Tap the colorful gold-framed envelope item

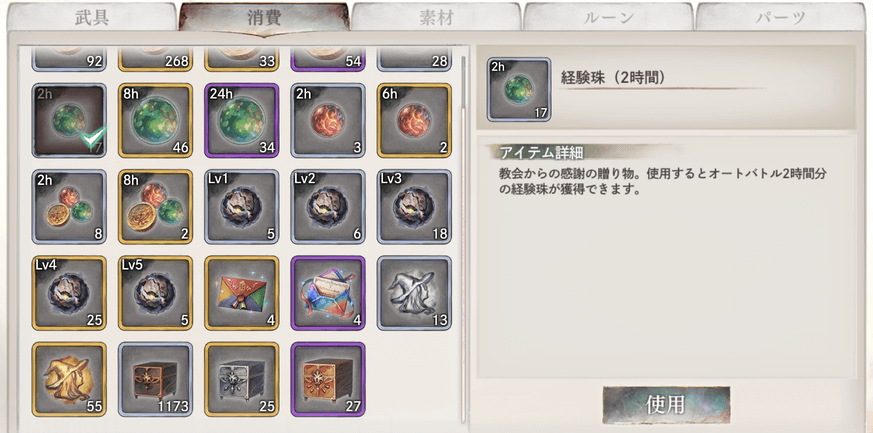tap(242, 293)
